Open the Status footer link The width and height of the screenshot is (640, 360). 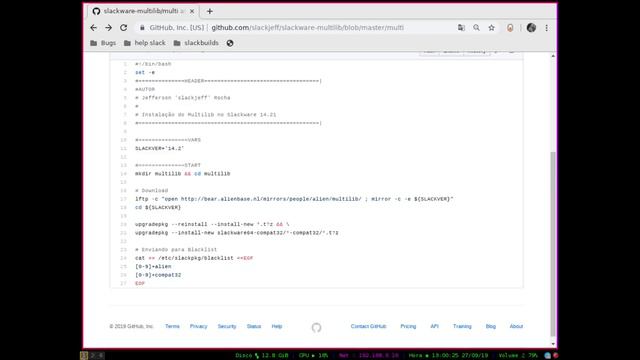tap(254, 327)
